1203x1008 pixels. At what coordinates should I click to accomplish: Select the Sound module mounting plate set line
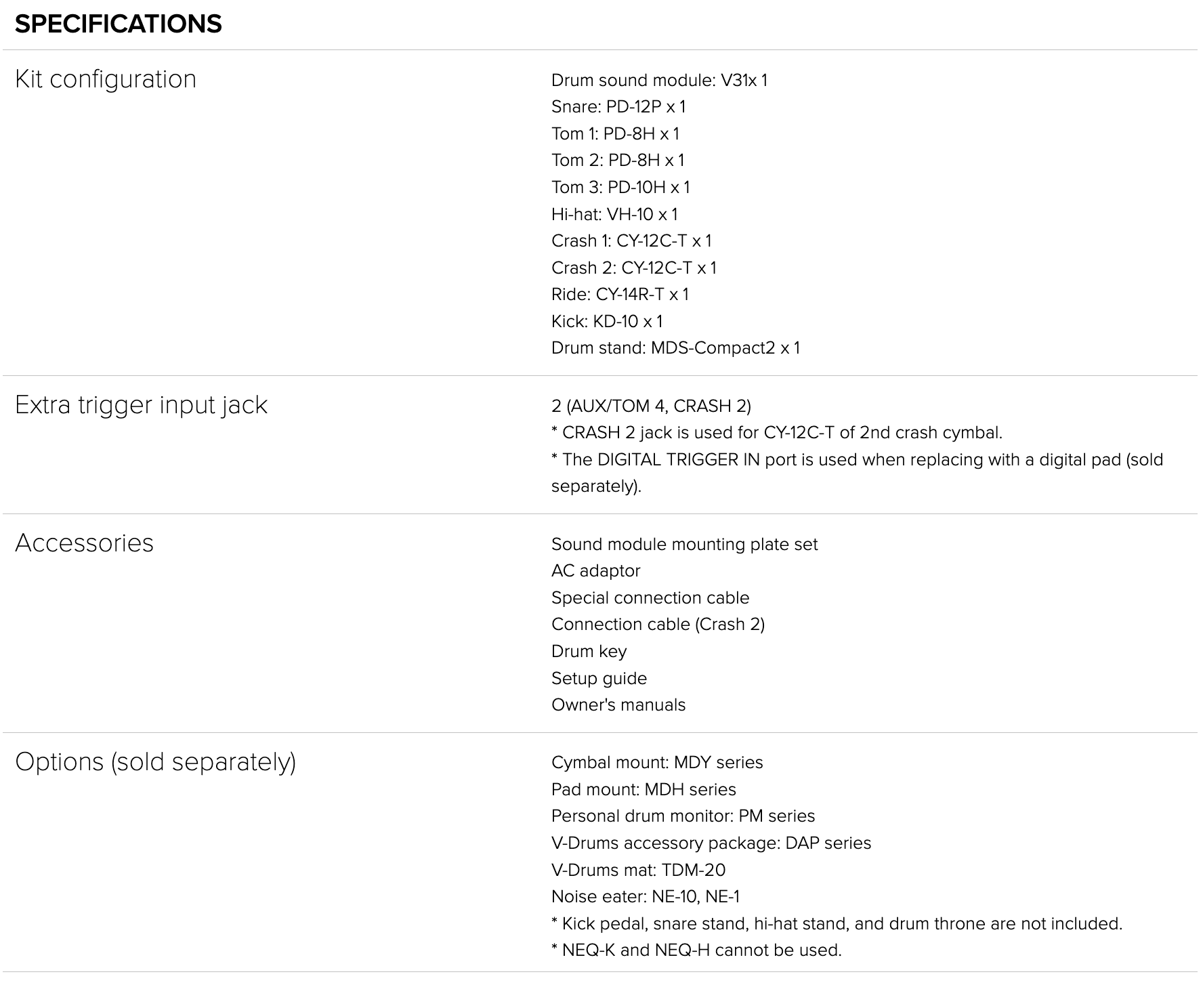click(684, 545)
